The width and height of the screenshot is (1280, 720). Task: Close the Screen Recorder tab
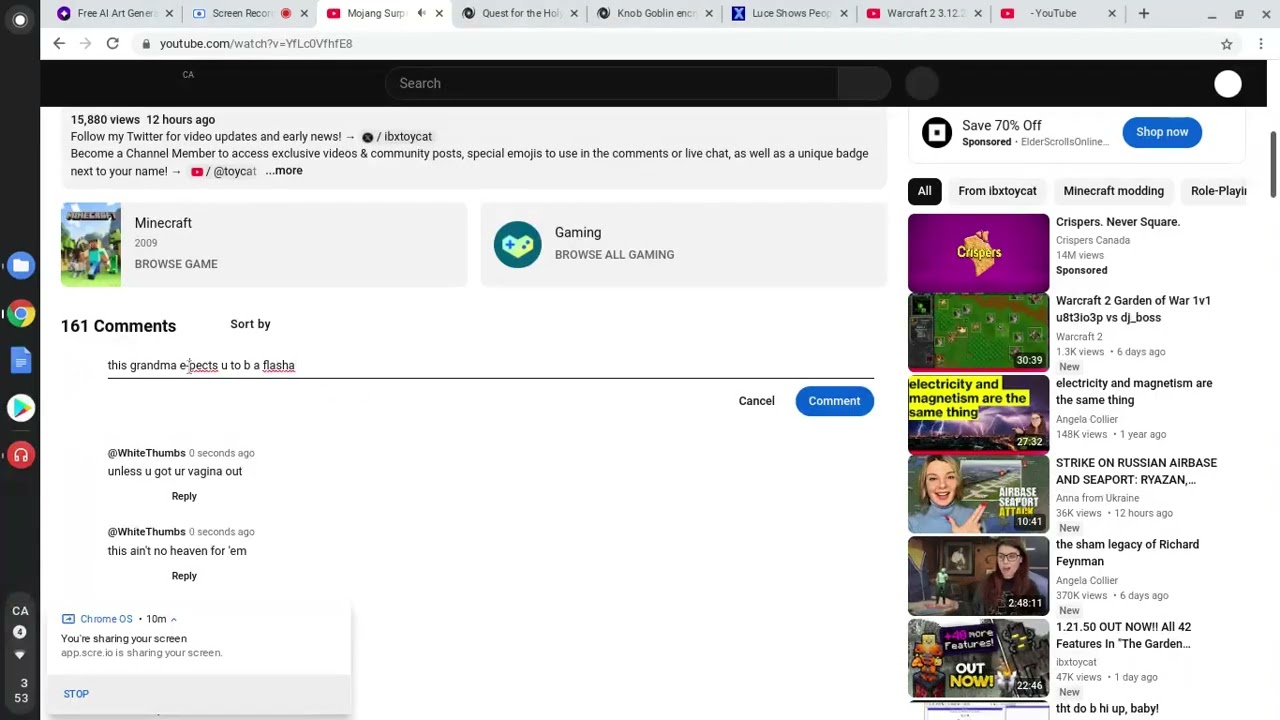304,13
